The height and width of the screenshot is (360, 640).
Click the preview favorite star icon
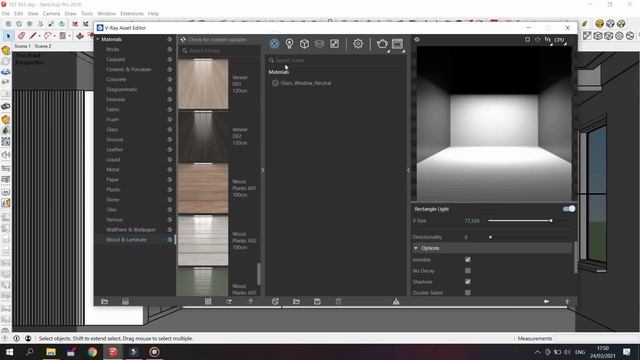[538, 40]
